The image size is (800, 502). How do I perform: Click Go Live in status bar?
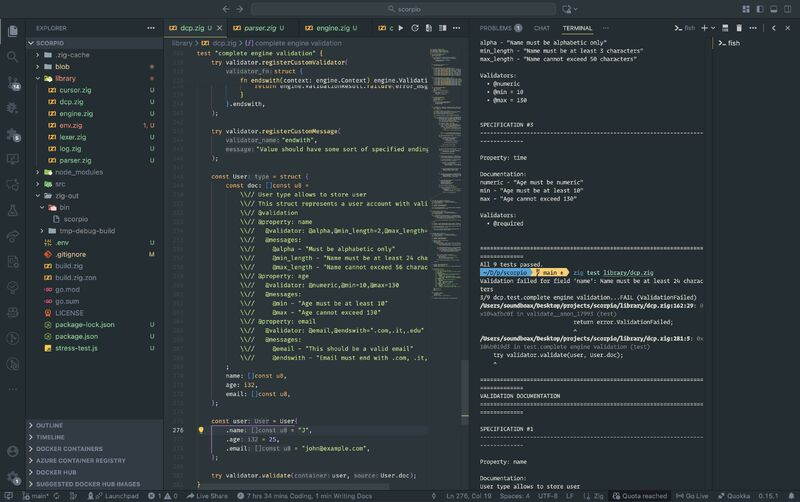[x=692, y=496]
